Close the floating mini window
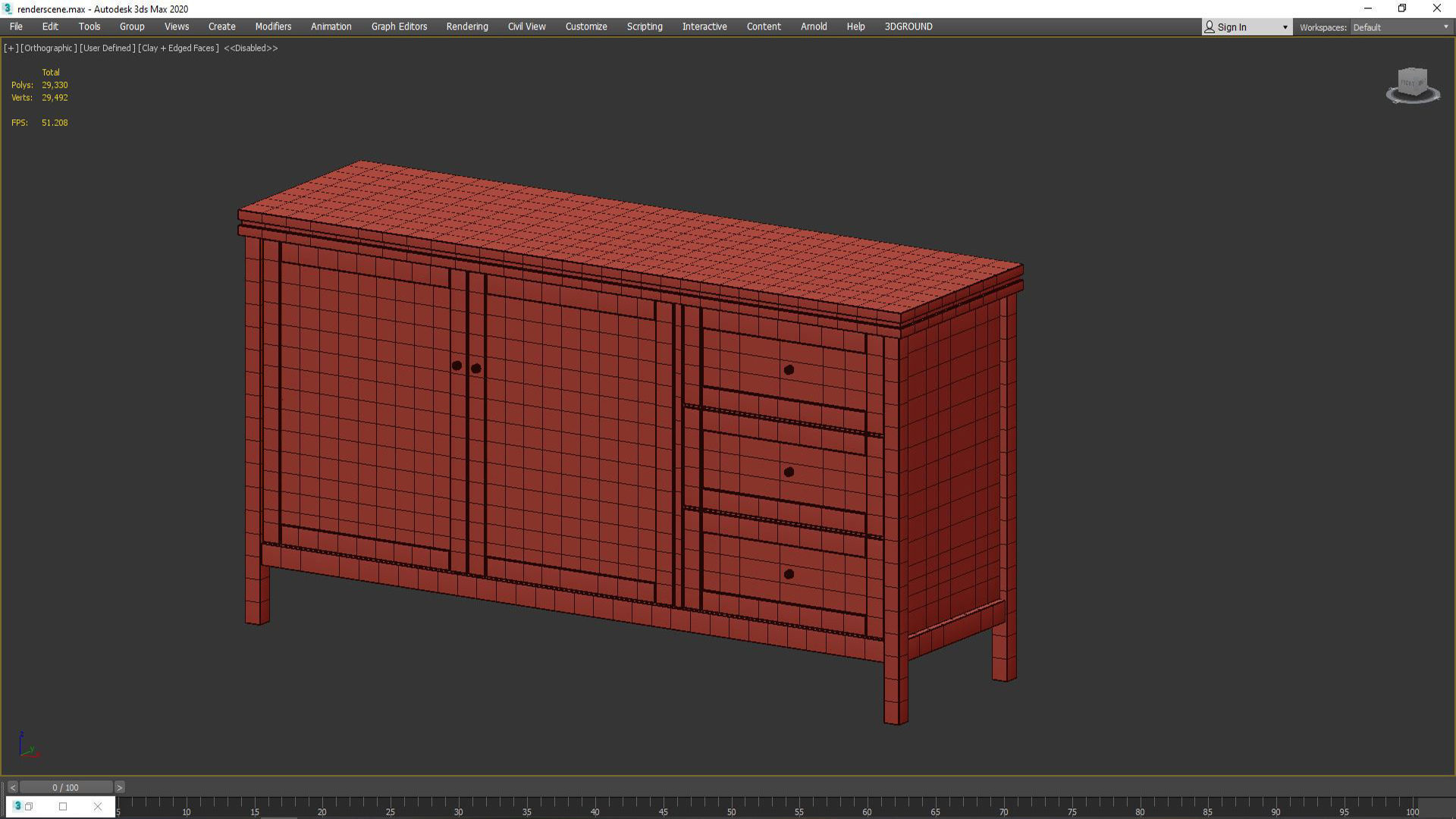Viewport: 1456px width, 819px height. (x=97, y=806)
